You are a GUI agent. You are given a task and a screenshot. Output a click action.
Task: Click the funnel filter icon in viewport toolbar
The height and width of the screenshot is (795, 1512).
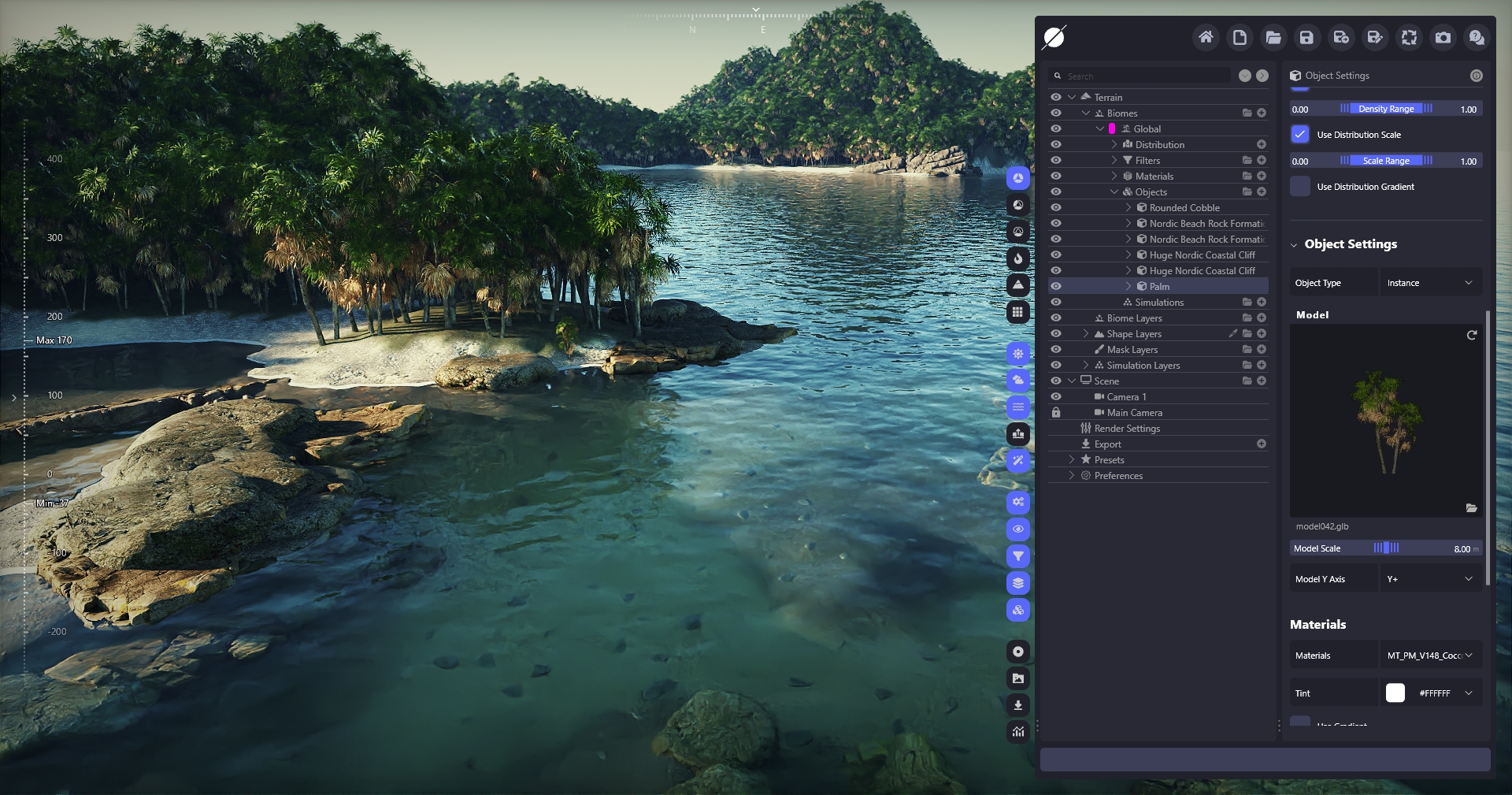1018,556
